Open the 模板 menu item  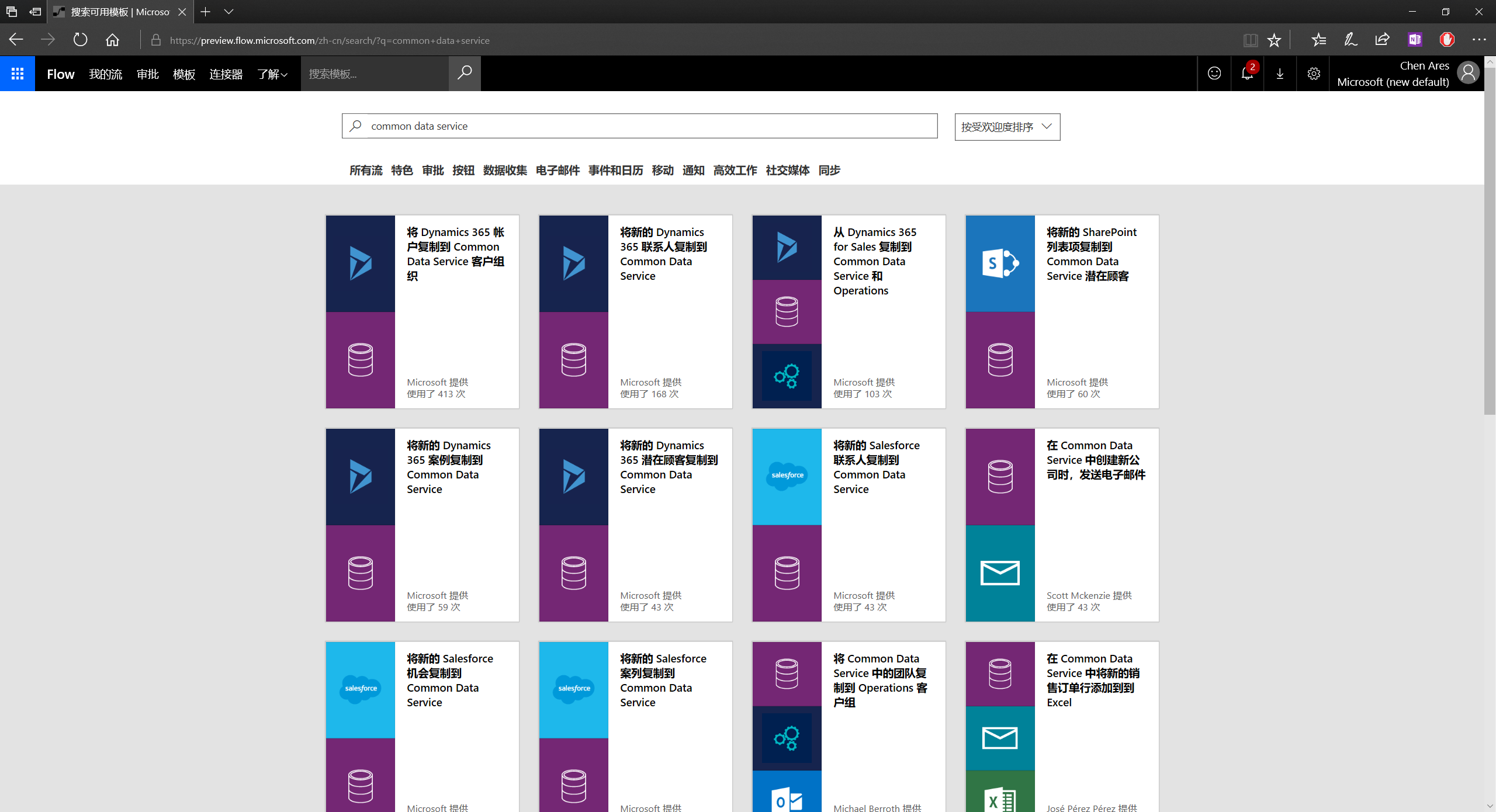coord(184,74)
